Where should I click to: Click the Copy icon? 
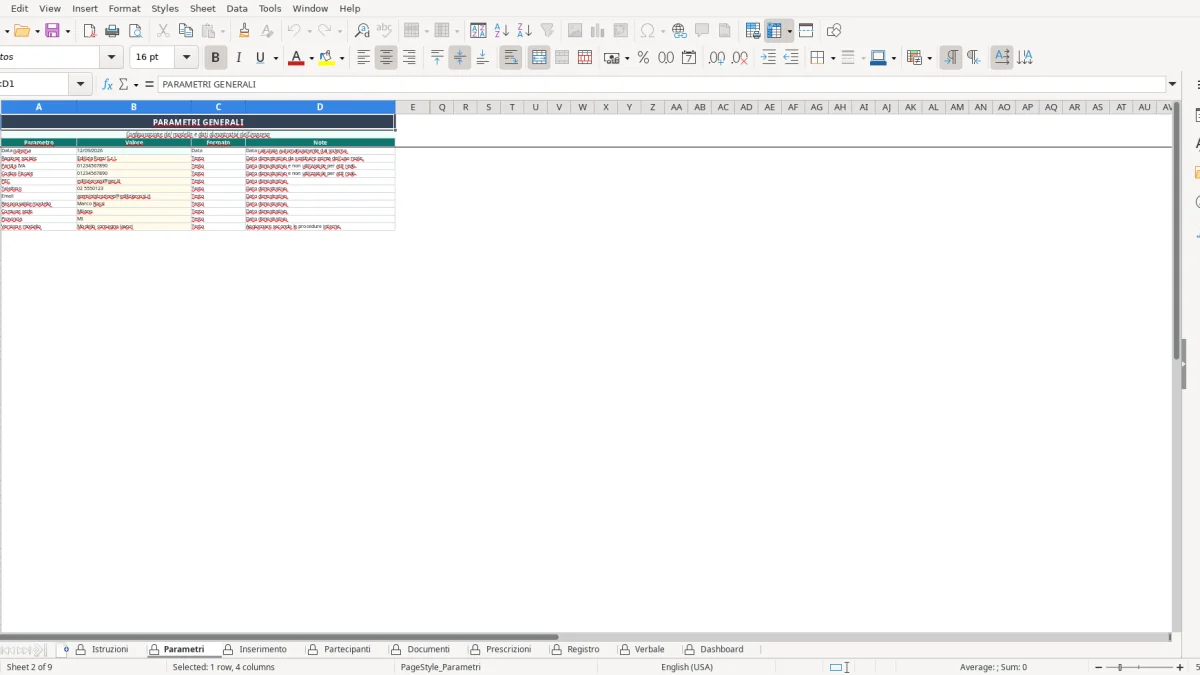tap(186, 31)
